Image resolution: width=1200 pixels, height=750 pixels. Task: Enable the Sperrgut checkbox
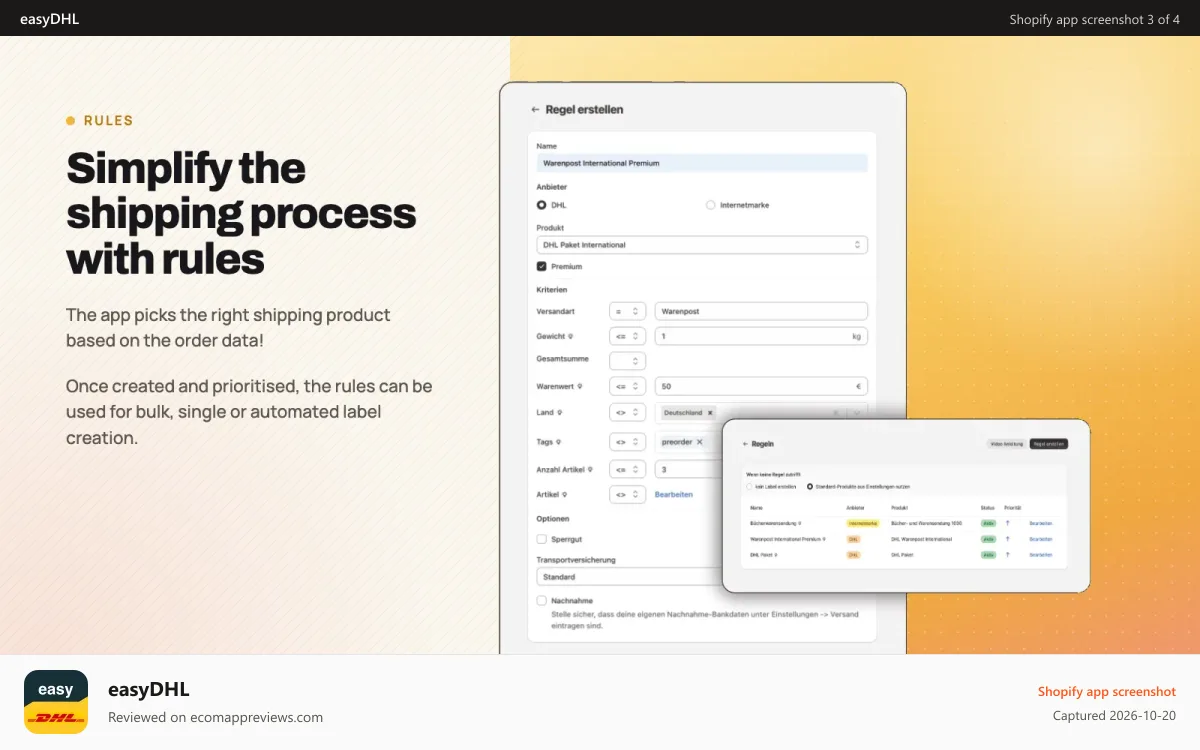click(x=541, y=539)
